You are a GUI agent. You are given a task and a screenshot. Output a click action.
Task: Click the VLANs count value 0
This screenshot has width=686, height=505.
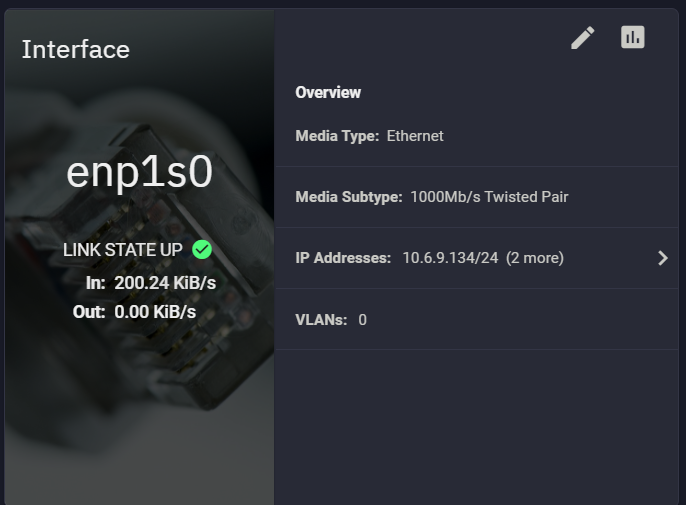pyautogui.click(x=362, y=320)
